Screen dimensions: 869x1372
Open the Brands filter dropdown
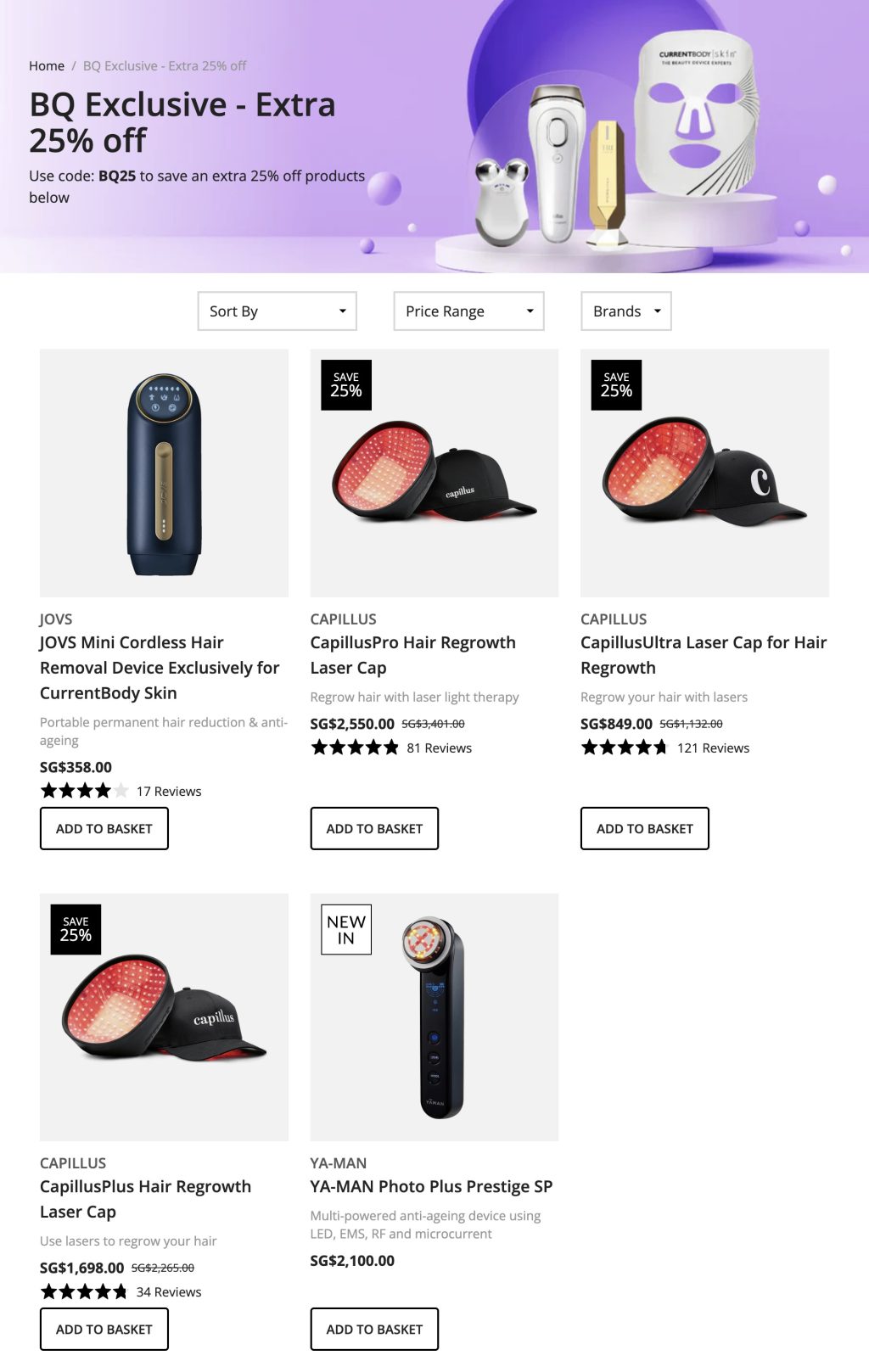[x=625, y=311]
